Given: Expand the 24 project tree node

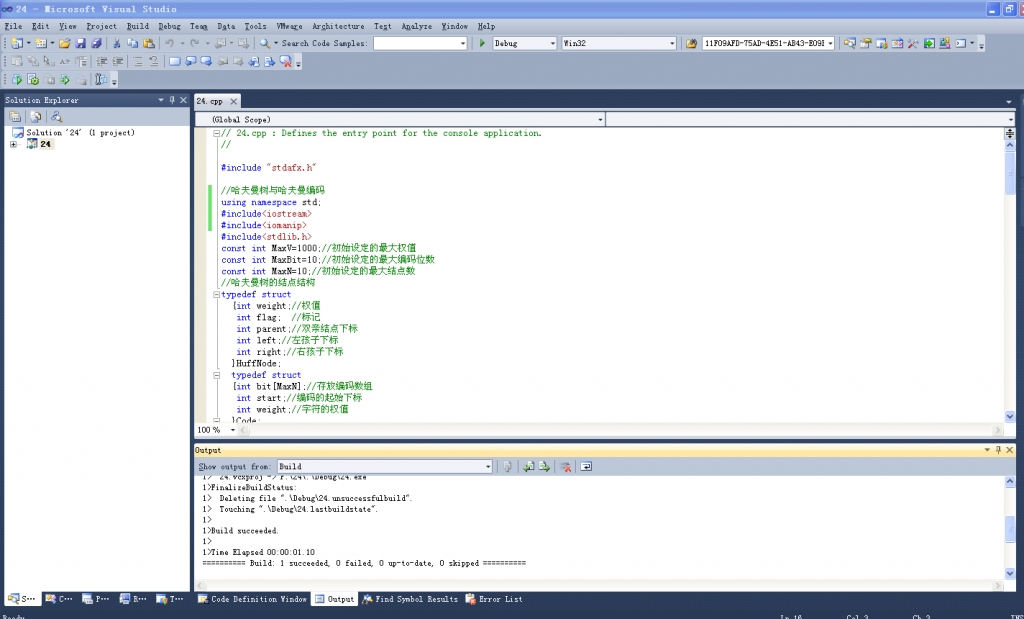Looking at the screenshot, I should [13, 144].
